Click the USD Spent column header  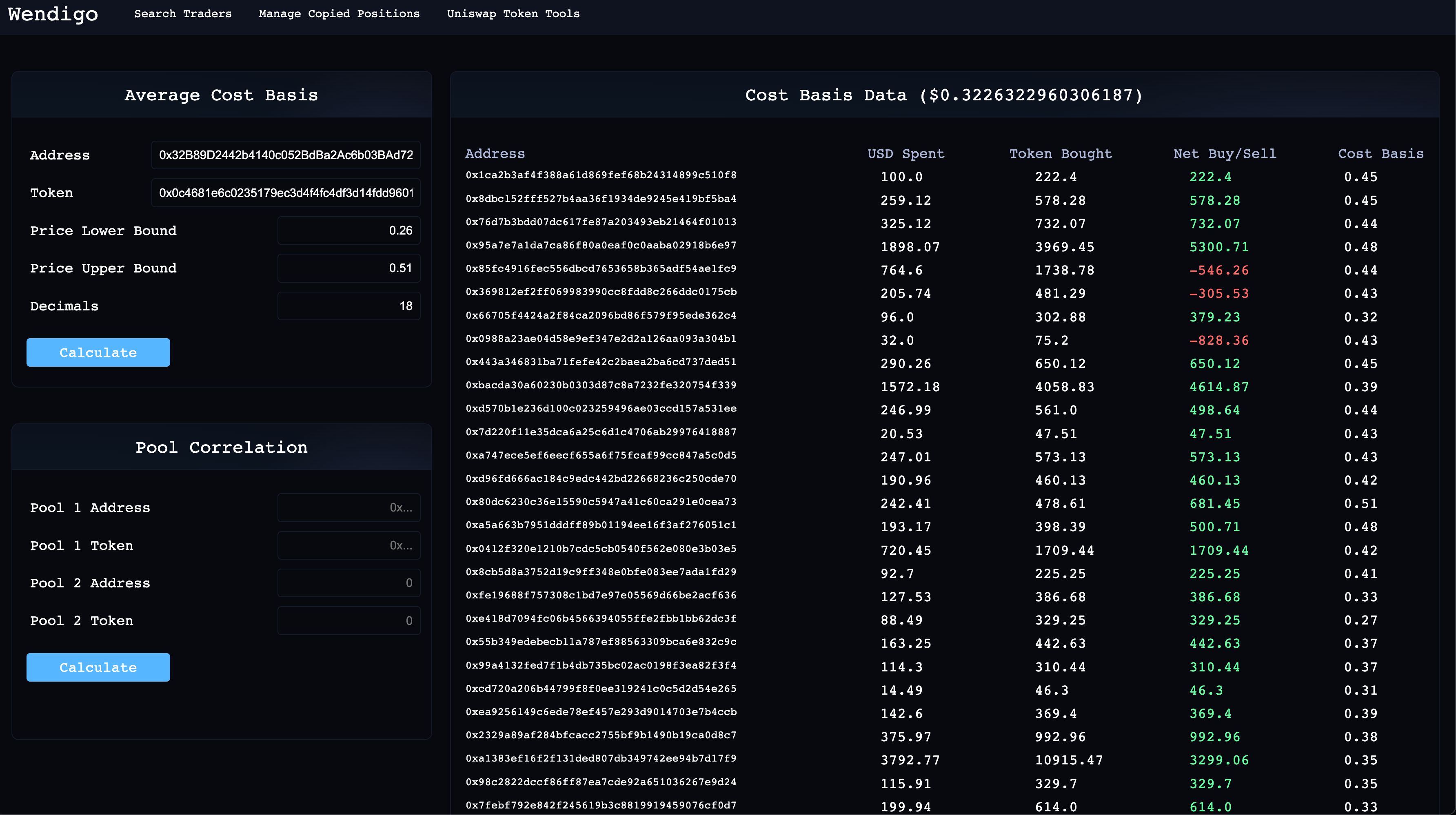pyautogui.click(x=906, y=154)
